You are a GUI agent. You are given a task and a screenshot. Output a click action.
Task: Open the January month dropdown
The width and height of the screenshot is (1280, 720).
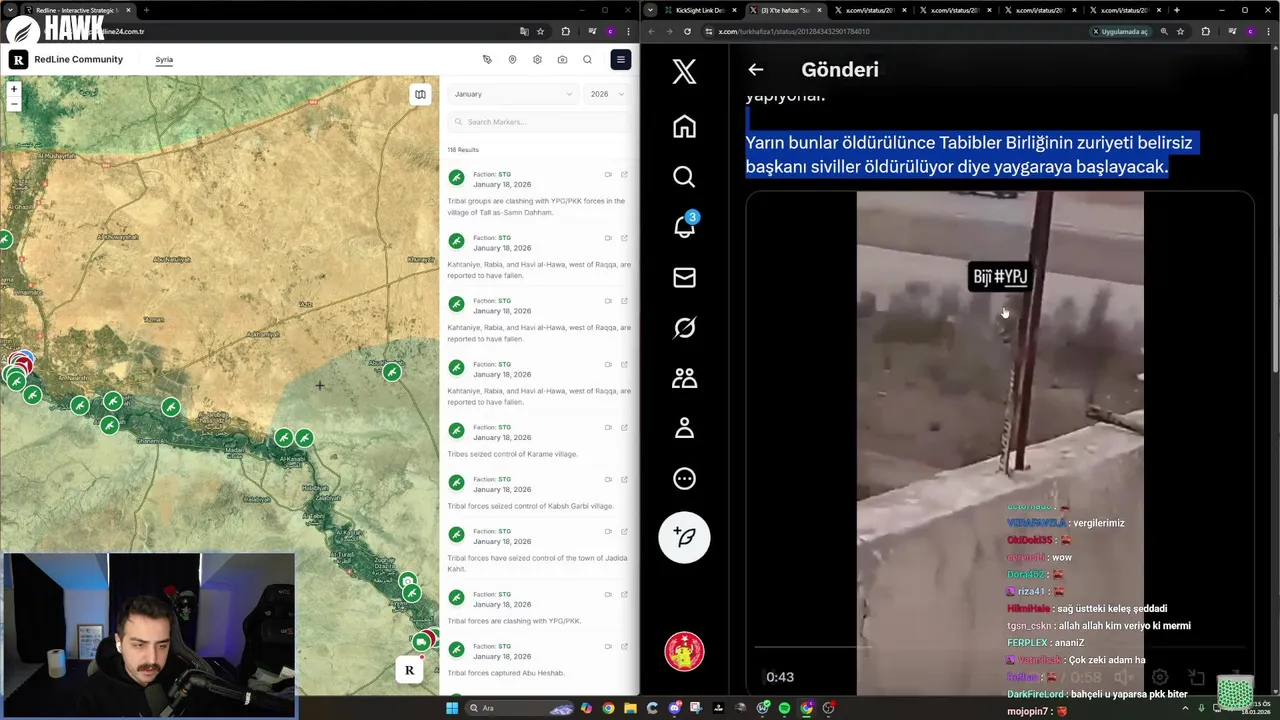pyautogui.click(x=513, y=94)
